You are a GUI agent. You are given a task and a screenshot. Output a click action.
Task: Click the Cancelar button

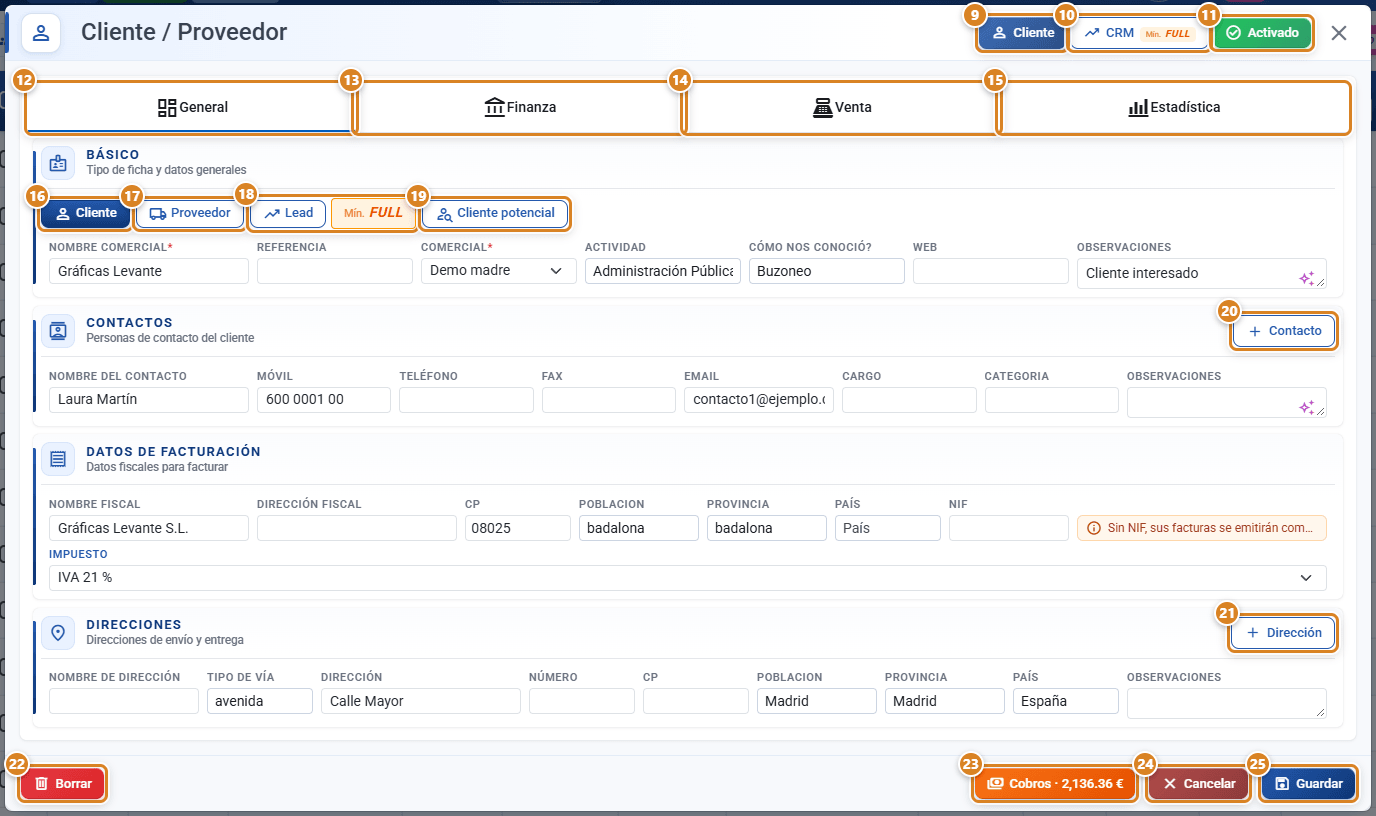click(1199, 784)
